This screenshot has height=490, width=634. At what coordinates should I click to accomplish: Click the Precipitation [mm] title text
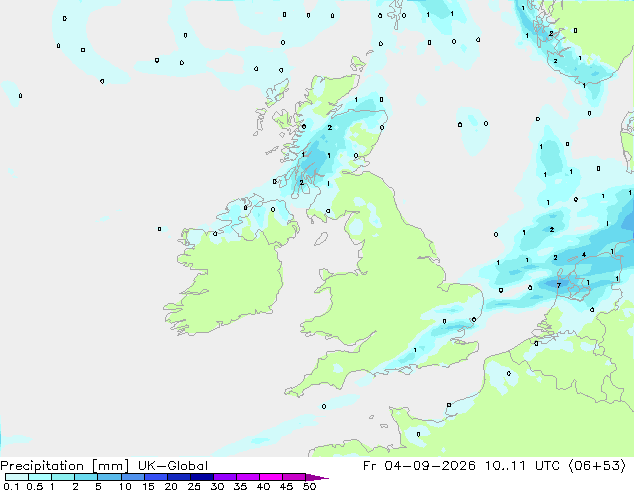point(64,466)
